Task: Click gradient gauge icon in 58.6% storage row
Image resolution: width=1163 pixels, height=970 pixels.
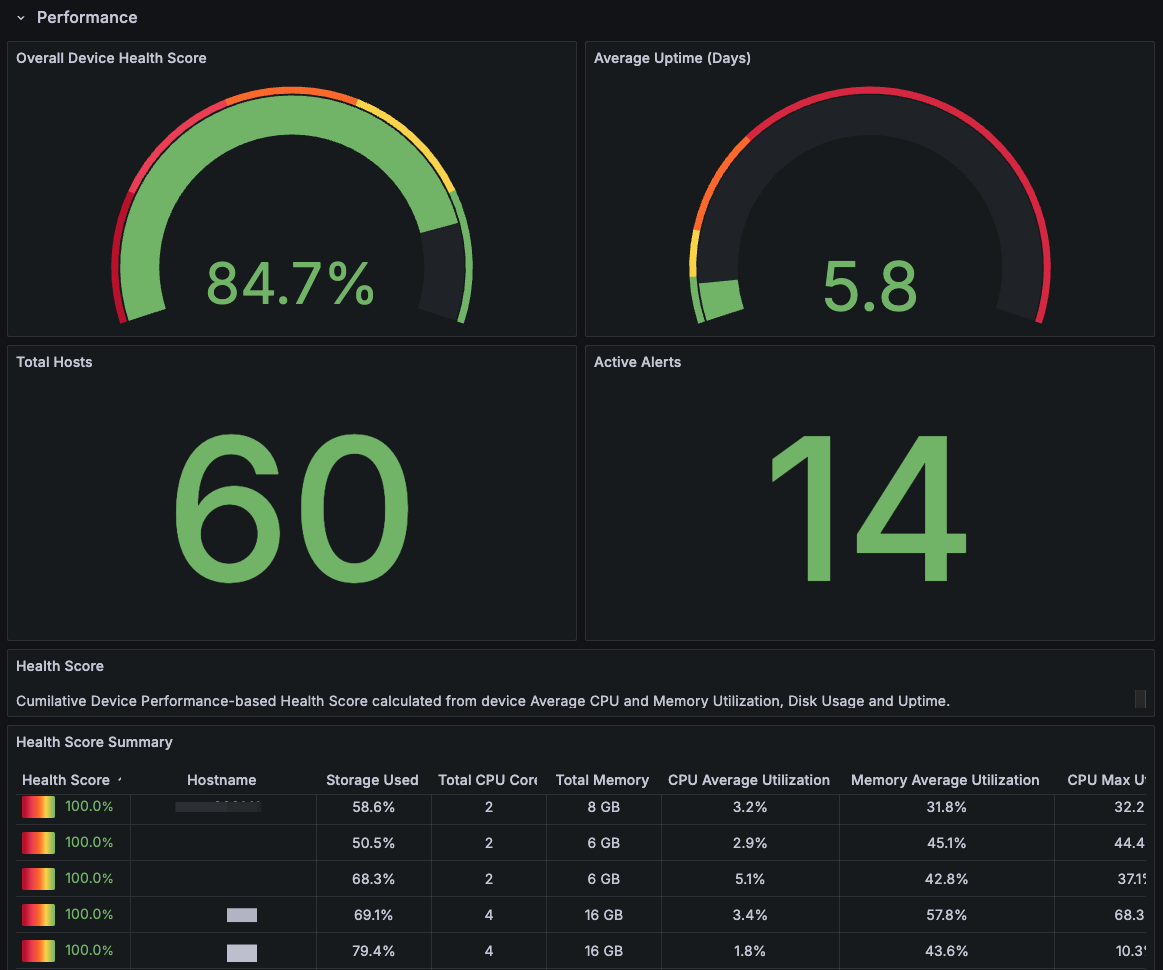Action: coord(39,807)
